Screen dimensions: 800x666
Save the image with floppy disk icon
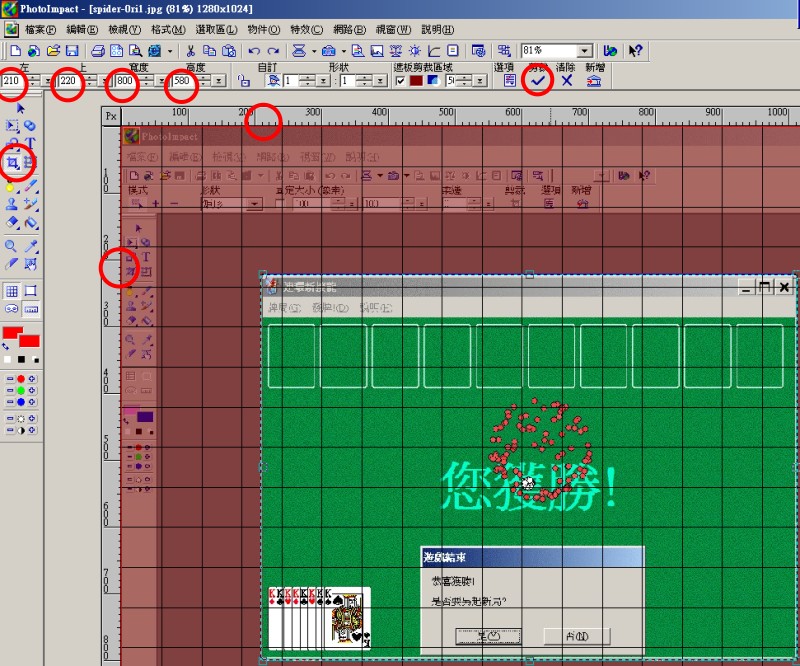(72, 51)
